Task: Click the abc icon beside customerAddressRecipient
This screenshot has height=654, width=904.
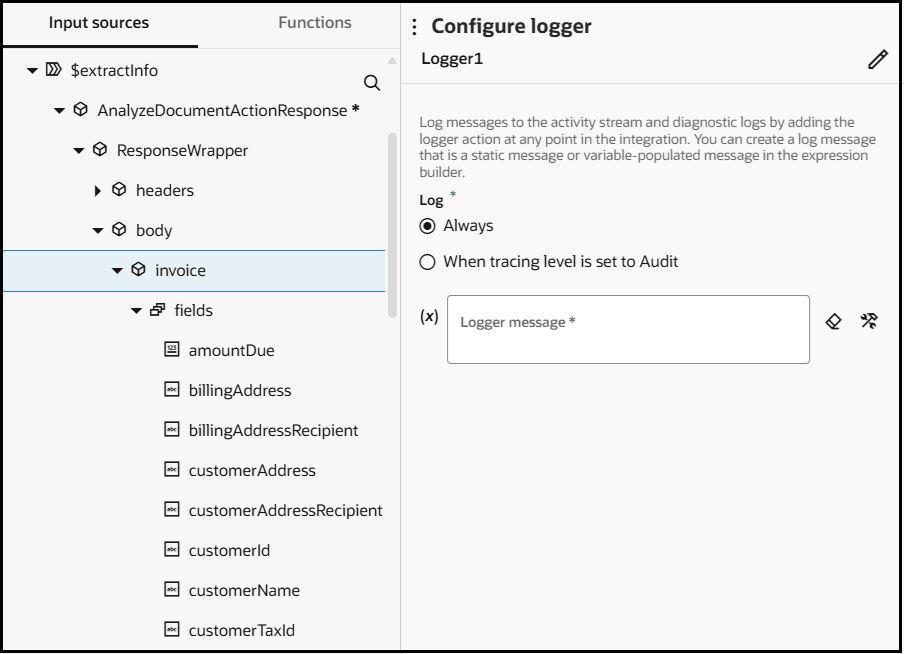Action: 172,509
